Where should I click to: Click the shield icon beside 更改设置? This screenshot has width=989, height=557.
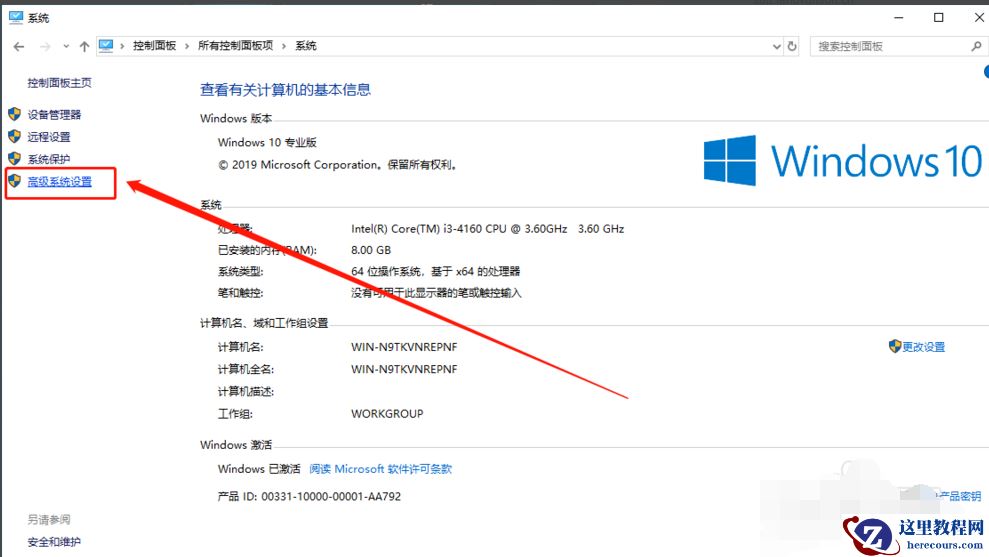[x=894, y=346]
